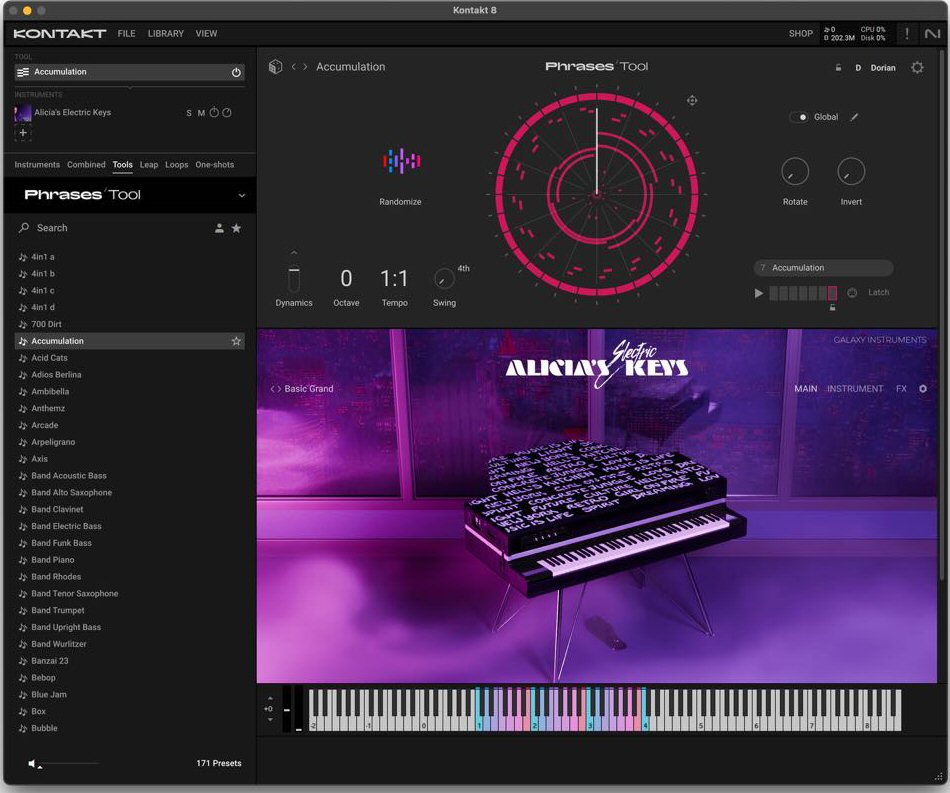Toggle Alicia's Electric Keys power button
The image size is (950, 793).
(x=214, y=113)
